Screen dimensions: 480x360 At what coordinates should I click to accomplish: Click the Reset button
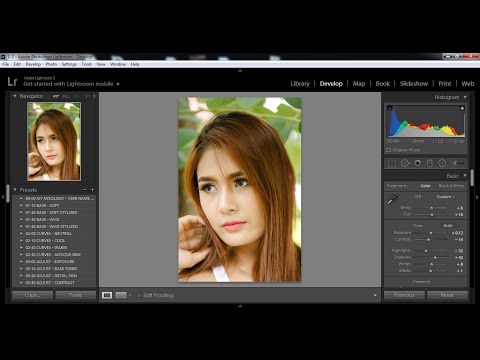(x=447, y=295)
